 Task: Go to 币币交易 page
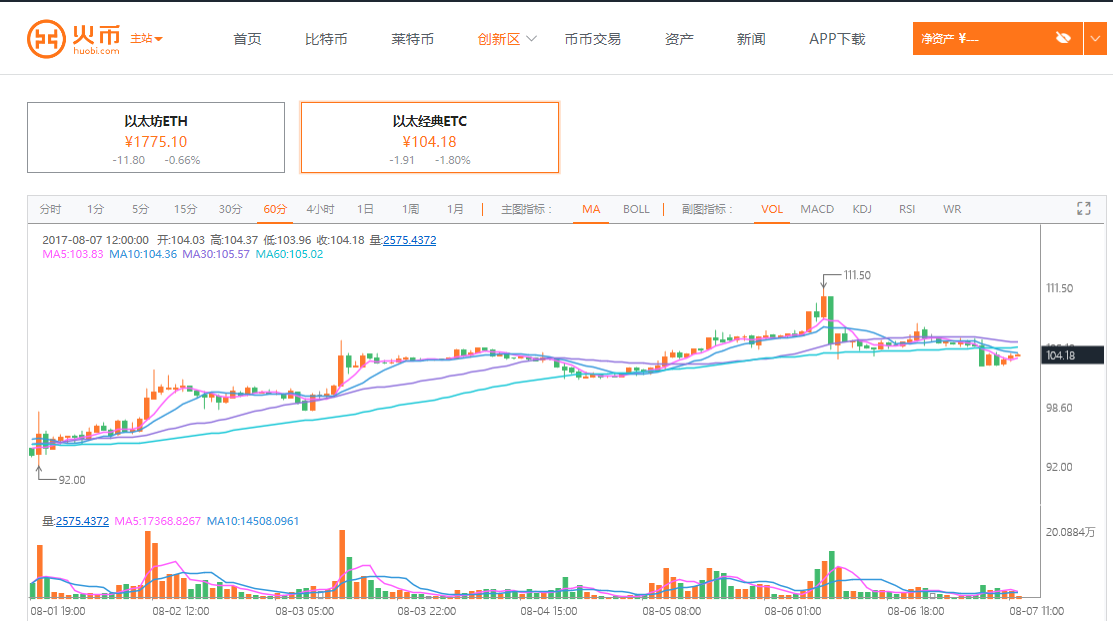(x=592, y=39)
